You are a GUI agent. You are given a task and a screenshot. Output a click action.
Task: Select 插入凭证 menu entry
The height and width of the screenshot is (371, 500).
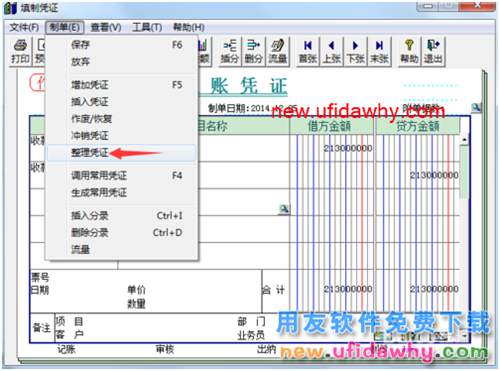coord(122,102)
